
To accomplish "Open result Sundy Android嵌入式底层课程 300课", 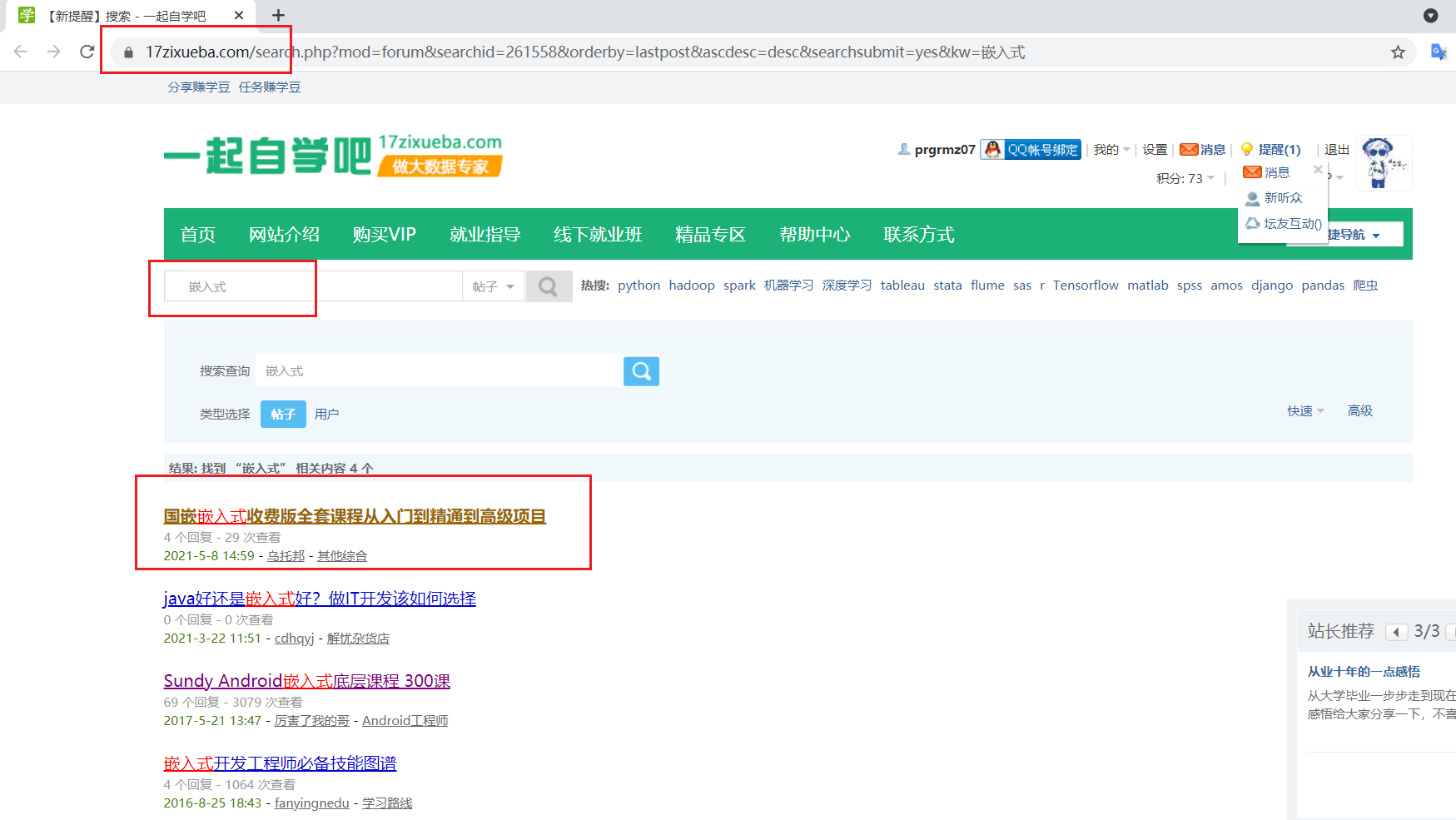I will point(306,681).
